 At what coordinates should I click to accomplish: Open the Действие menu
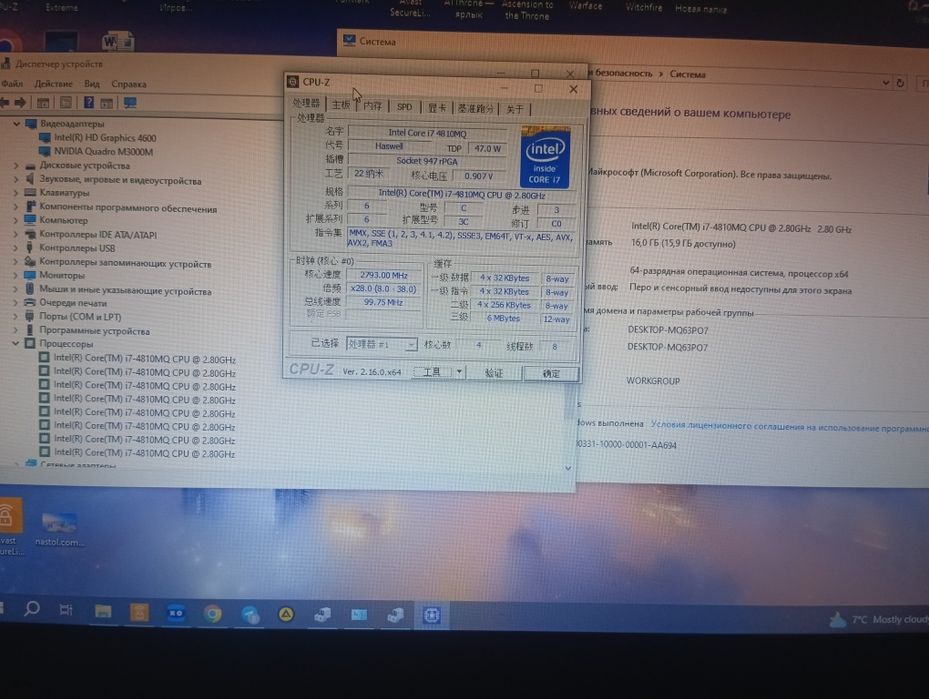click(53, 84)
